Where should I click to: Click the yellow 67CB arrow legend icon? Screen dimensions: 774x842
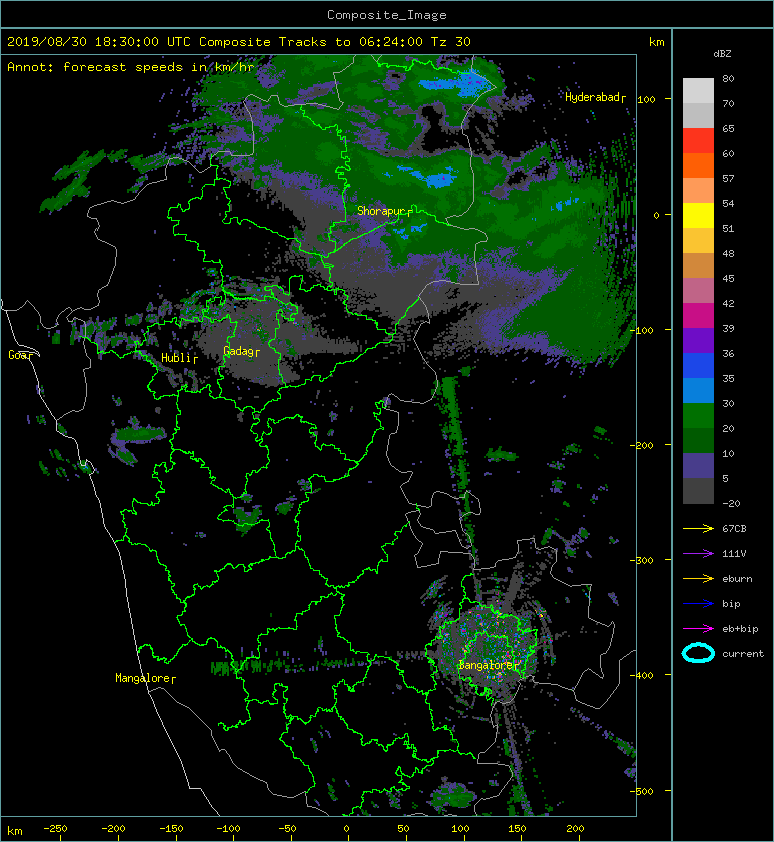point(698,528)
